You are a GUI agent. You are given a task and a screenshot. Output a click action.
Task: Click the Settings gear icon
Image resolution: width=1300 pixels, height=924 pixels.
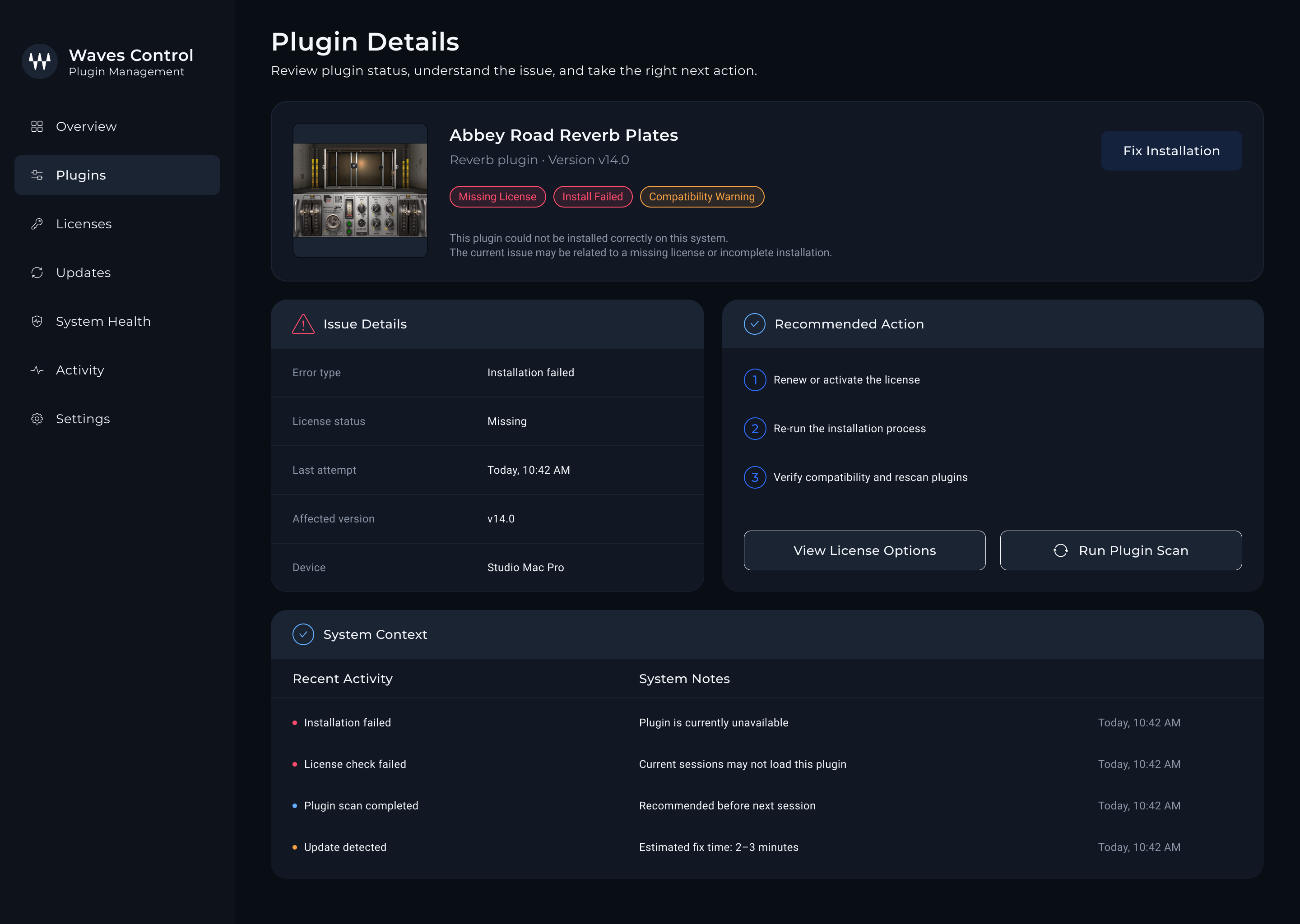click(37, 419)
